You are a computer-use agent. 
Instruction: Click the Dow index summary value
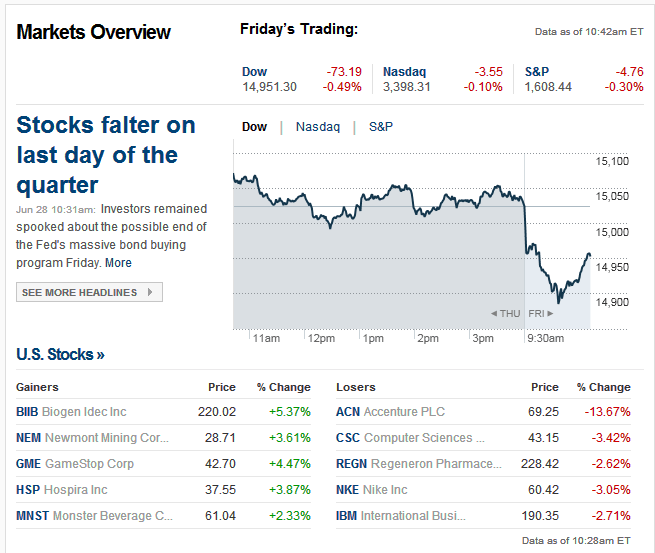coord(269,87)
